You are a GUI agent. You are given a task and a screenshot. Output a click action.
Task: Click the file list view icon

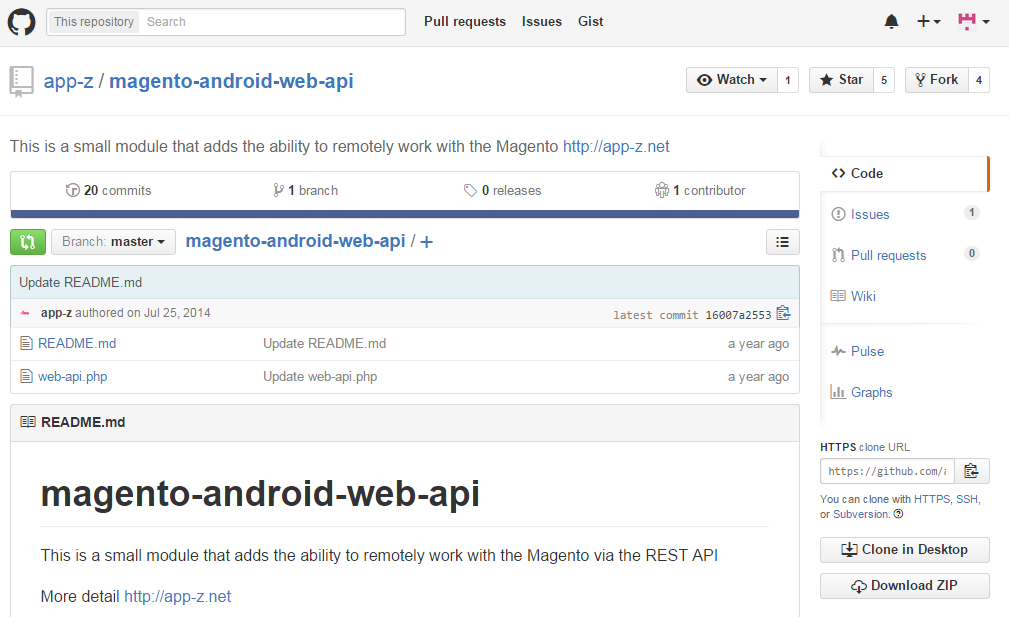[782, 242]
